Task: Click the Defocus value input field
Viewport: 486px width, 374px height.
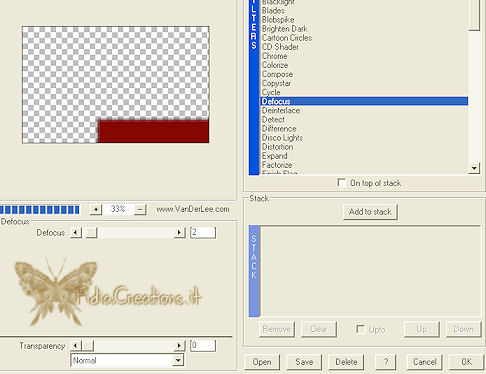Action: click(203, 232)
